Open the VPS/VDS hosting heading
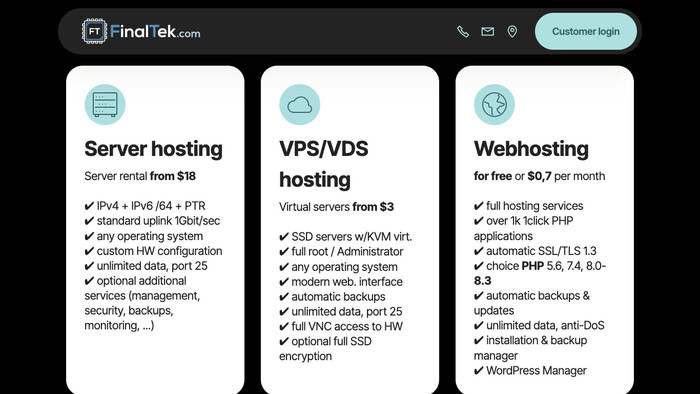This screenshot has height=394, width=700. coord(324,164)
